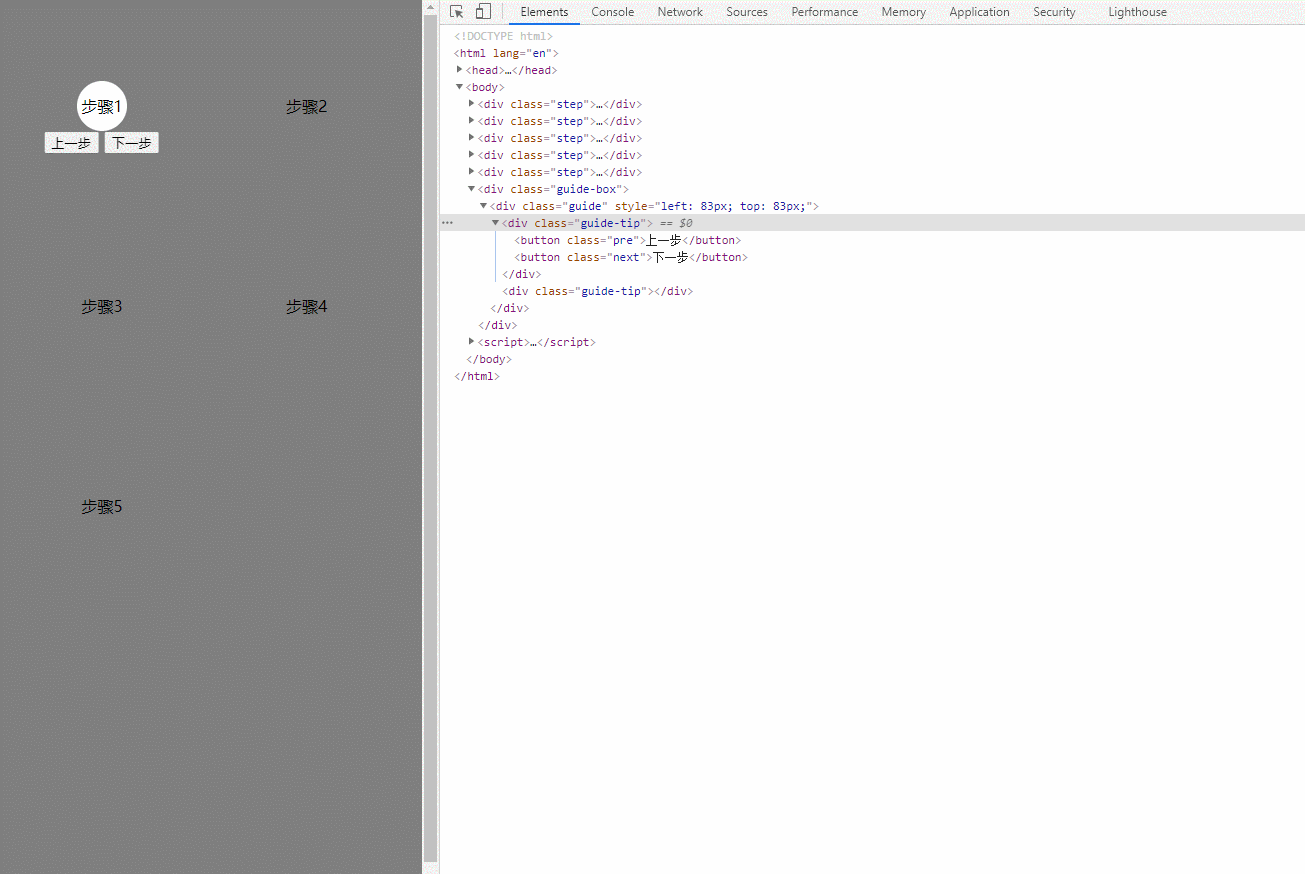Viewport: 1305px width, 874px height.
Task: Expand the head element node
Action: coord(460,70)
